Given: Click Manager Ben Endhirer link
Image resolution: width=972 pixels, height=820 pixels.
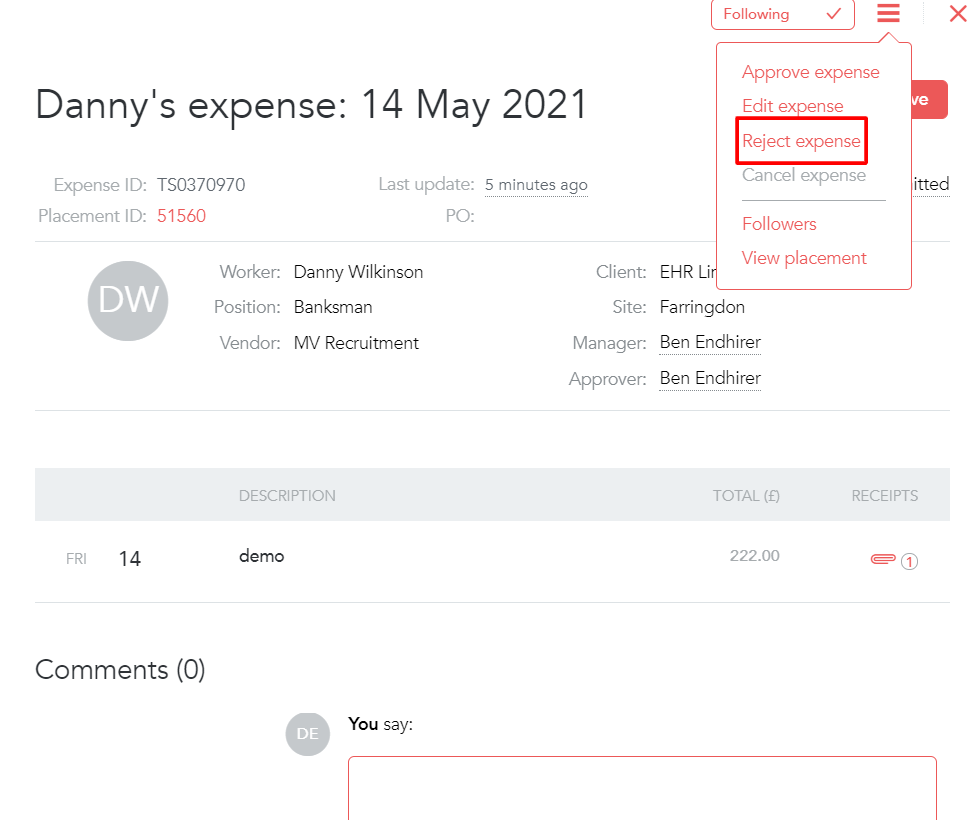Looking at the screenshot, I should (710, 342).
